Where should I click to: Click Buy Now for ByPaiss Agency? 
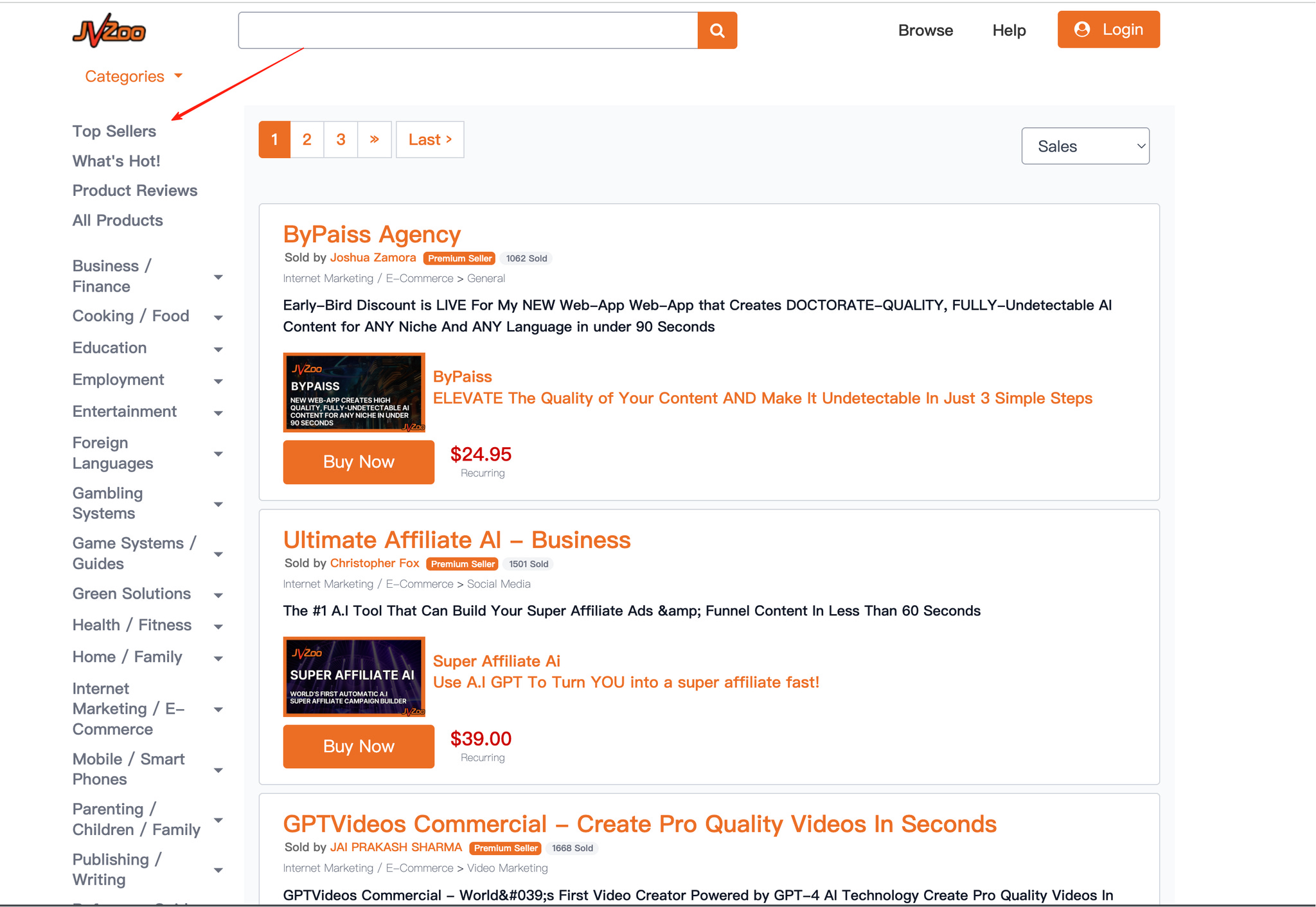359,462
